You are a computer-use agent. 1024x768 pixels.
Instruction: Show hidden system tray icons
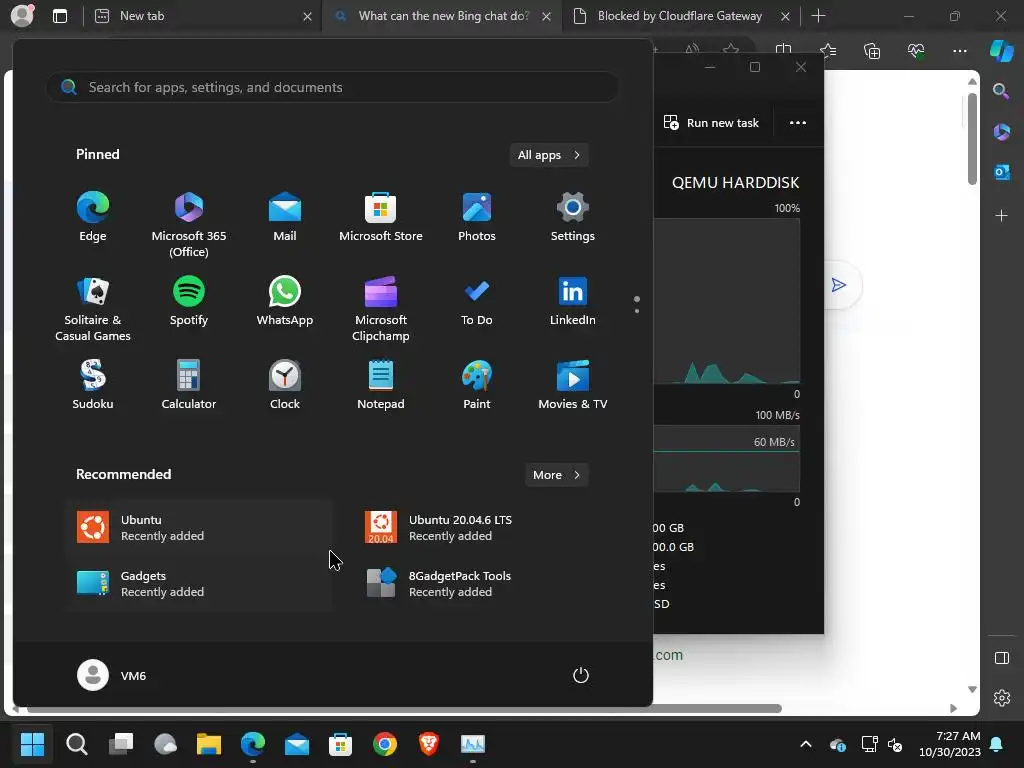tap(806, 744)
